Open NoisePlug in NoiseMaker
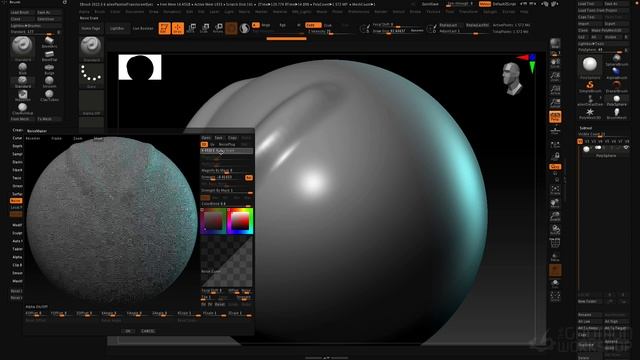The image size is (640, 360). (227, 144)
